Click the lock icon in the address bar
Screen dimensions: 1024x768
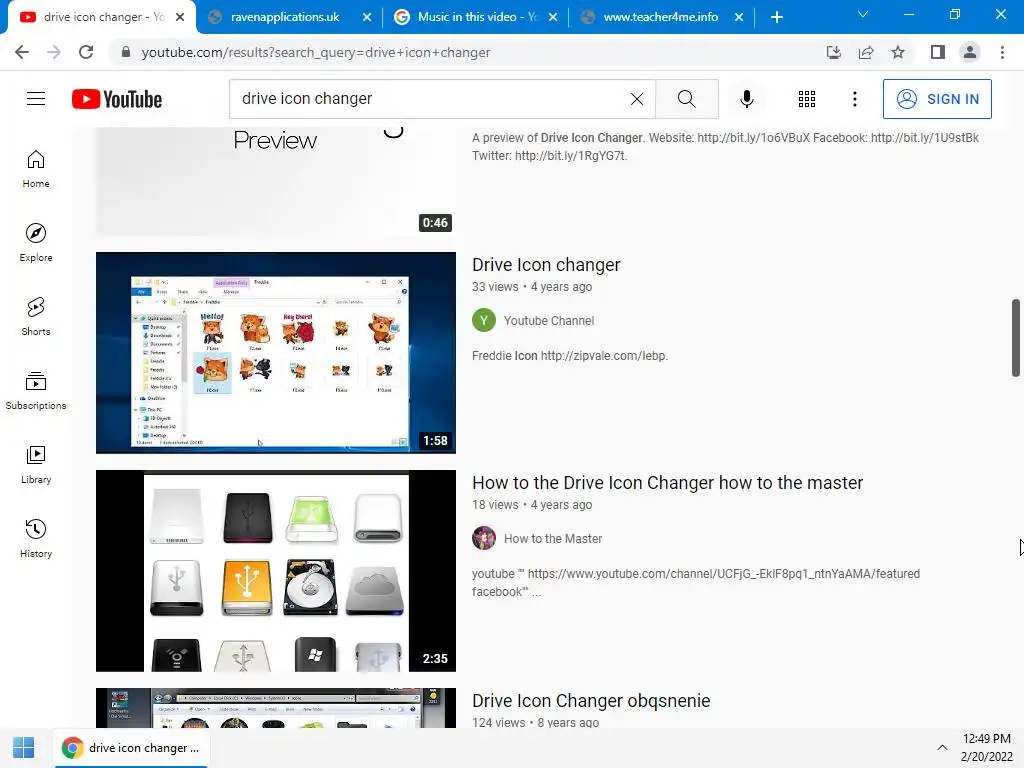point(126,52)
